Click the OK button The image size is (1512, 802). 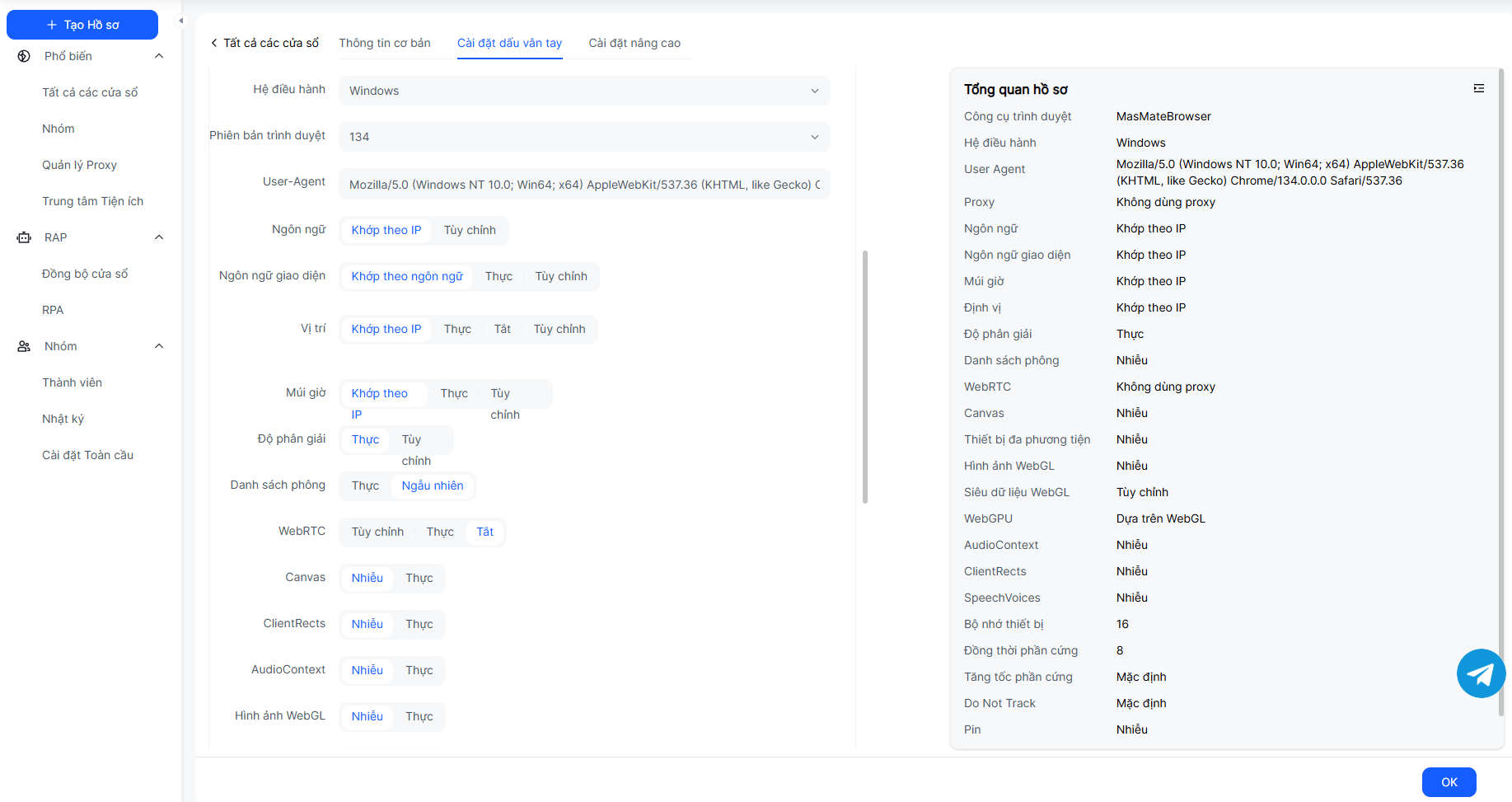click(1449, 782)
